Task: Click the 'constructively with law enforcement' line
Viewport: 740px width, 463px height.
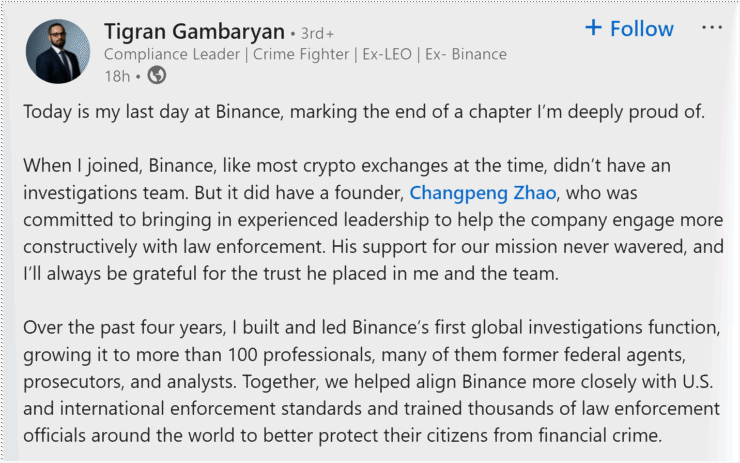Action: pos(174,247)
